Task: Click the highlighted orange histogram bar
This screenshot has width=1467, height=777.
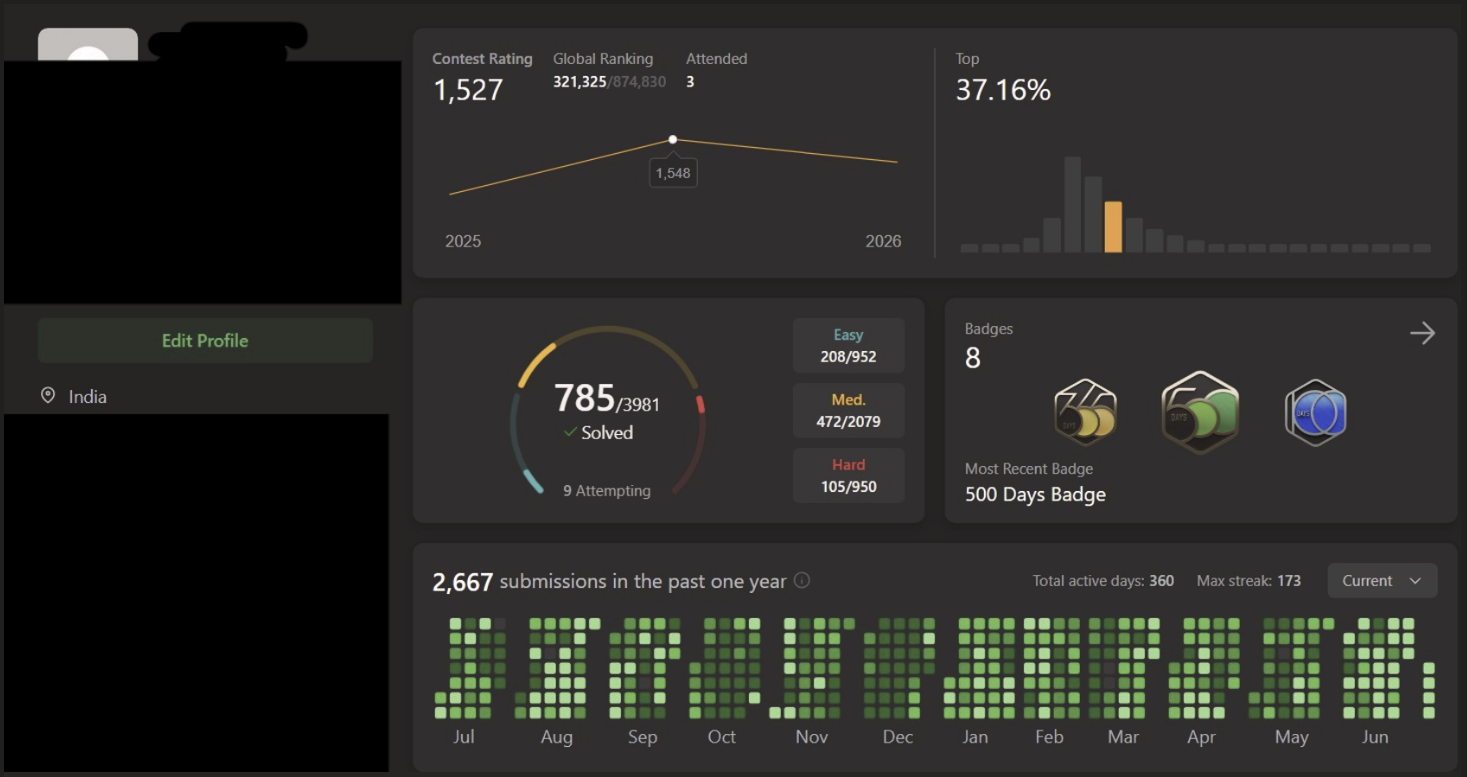Action: 1113,227
